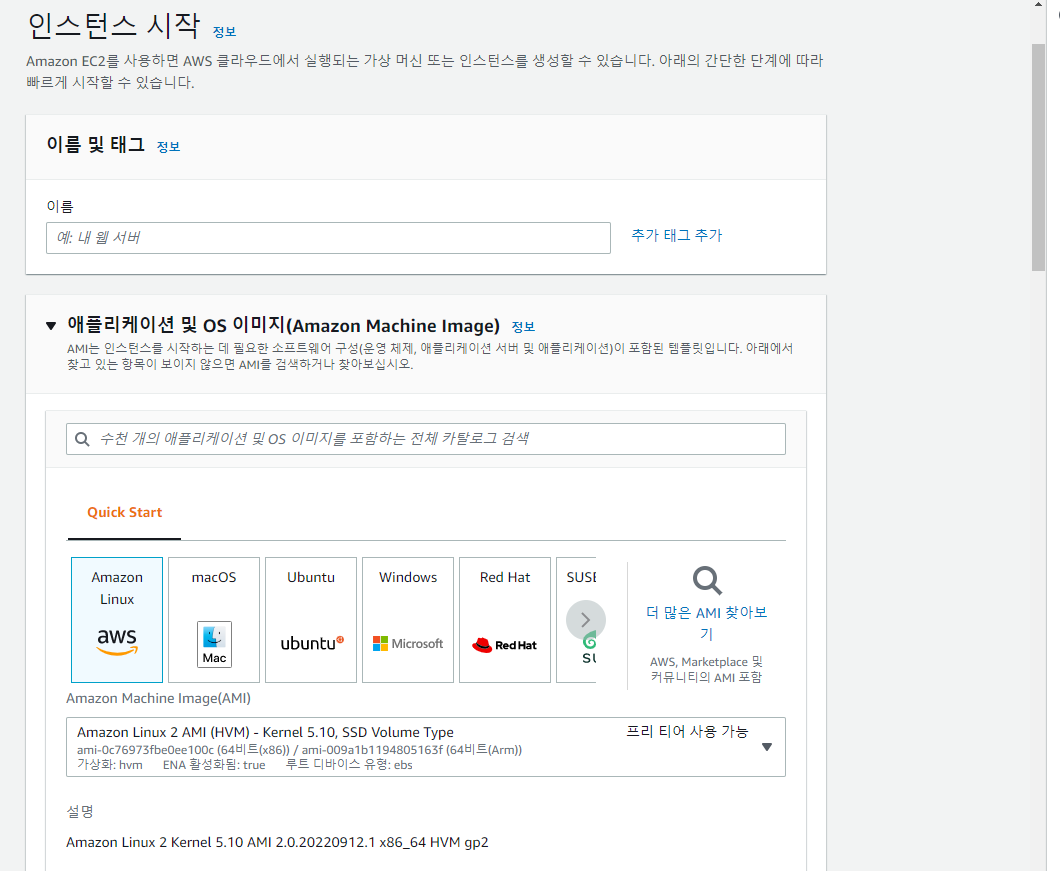This screenshot has width=1060, height=871.
Task: Open the Amazon Linux 2 AMI dropdown
Action: pyautogui.click(x=426, y=747)
